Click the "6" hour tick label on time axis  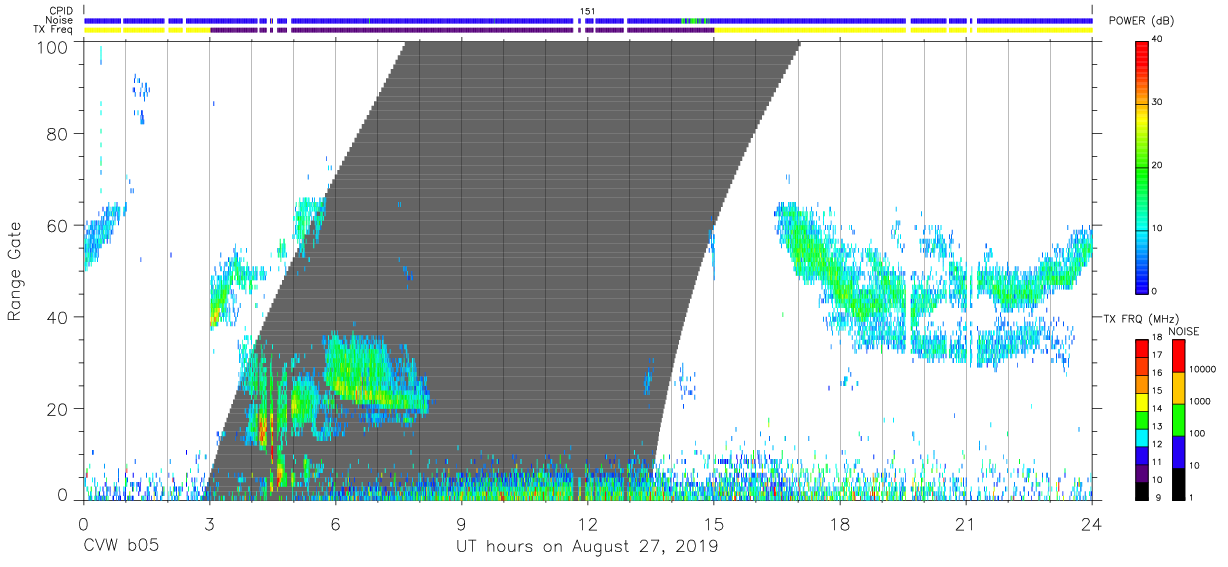click(335, 523)
